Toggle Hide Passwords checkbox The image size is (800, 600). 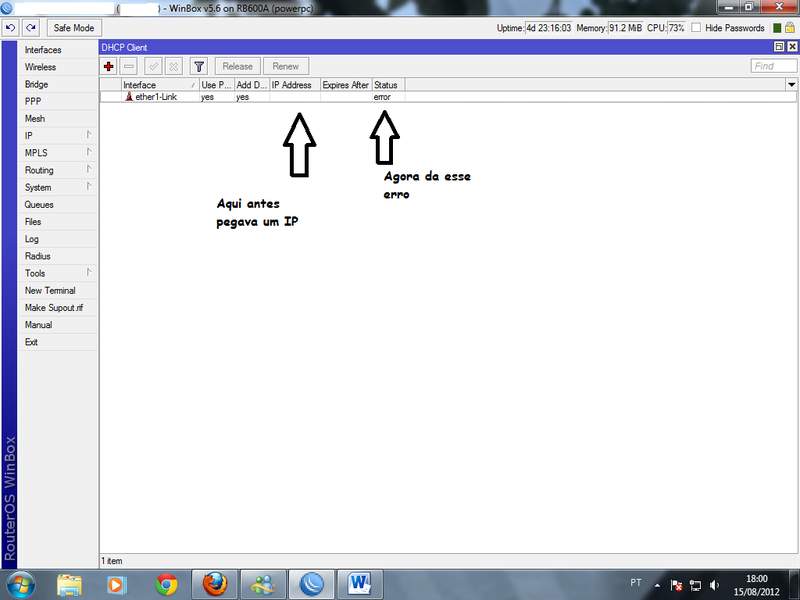(696, 28)
